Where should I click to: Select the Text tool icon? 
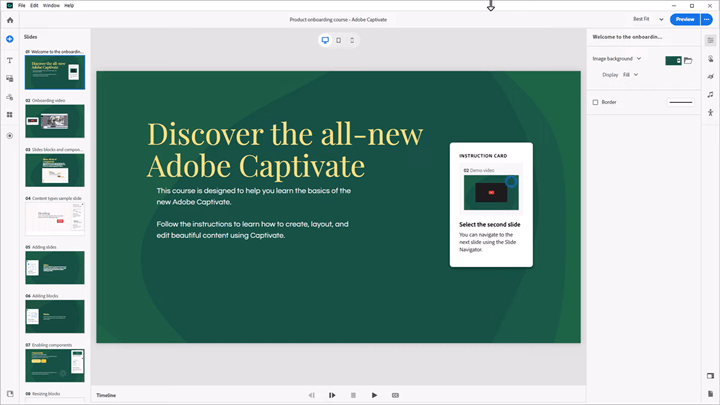click(10, 60)
